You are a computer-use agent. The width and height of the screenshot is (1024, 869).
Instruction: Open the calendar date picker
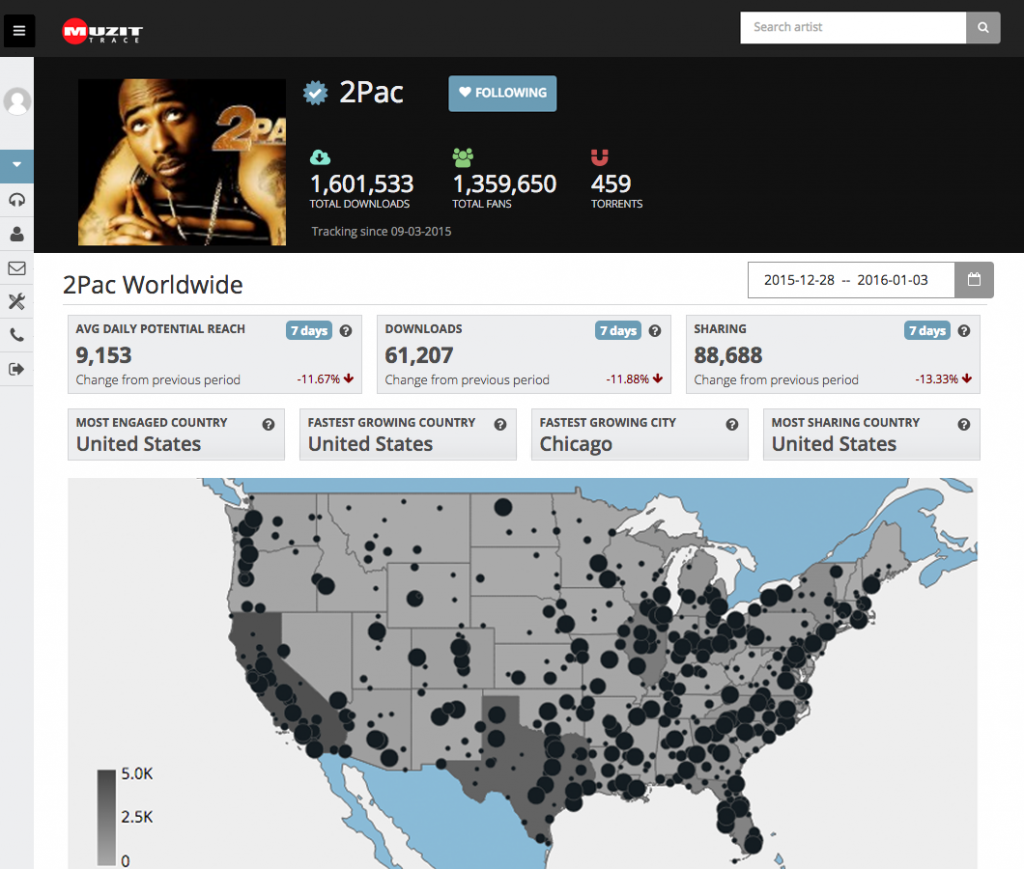coord(974,280)
